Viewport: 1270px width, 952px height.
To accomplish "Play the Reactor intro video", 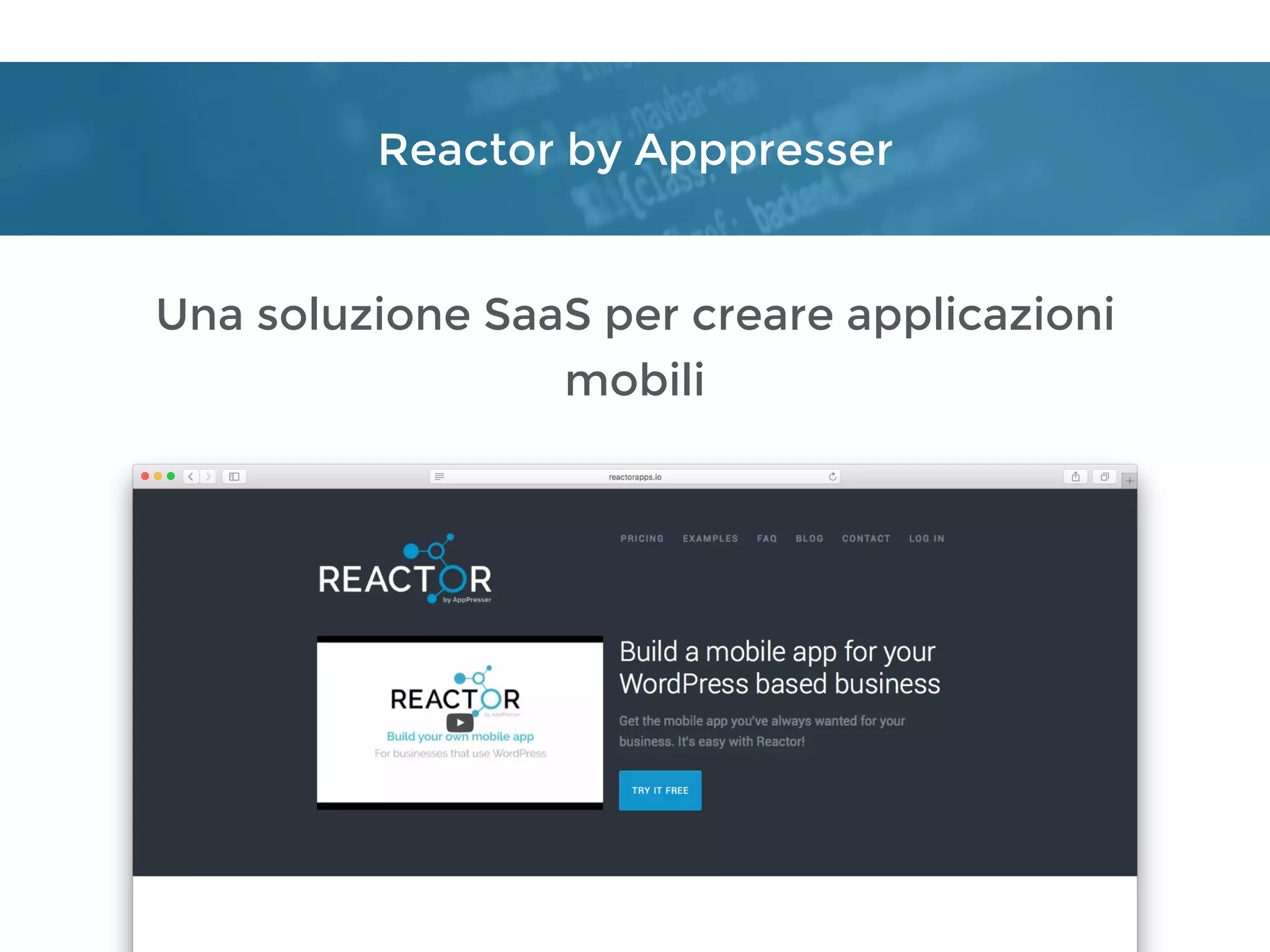I will coord(460,723).
